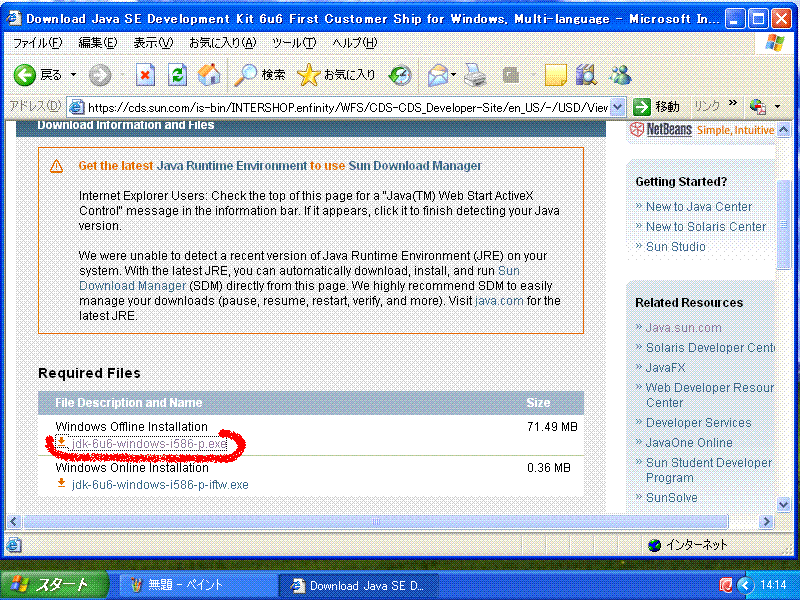800x600 pixels.
Task: Open the ファイル(F) menu
Action: 38,43
